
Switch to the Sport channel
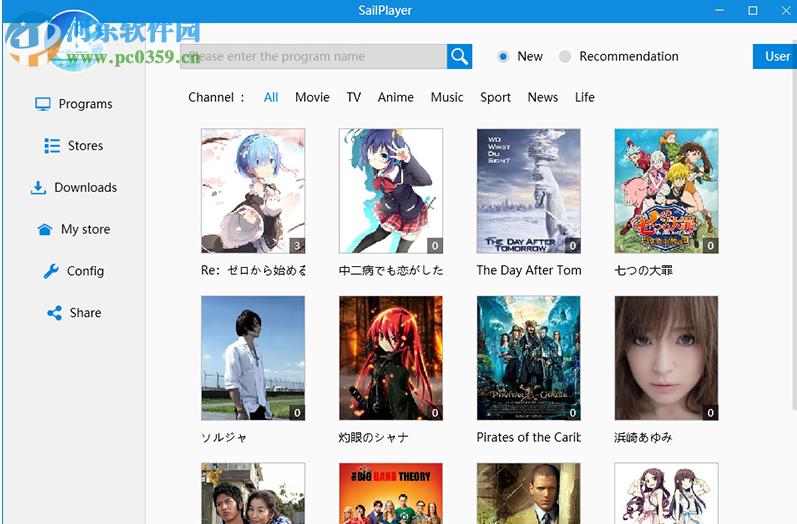pos(495,97)
